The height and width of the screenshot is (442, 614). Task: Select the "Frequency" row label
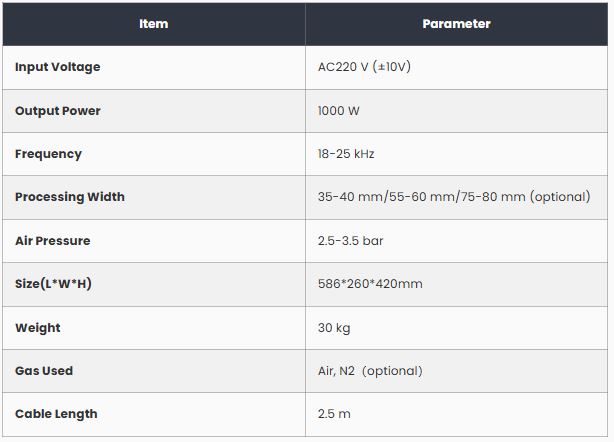48,154
